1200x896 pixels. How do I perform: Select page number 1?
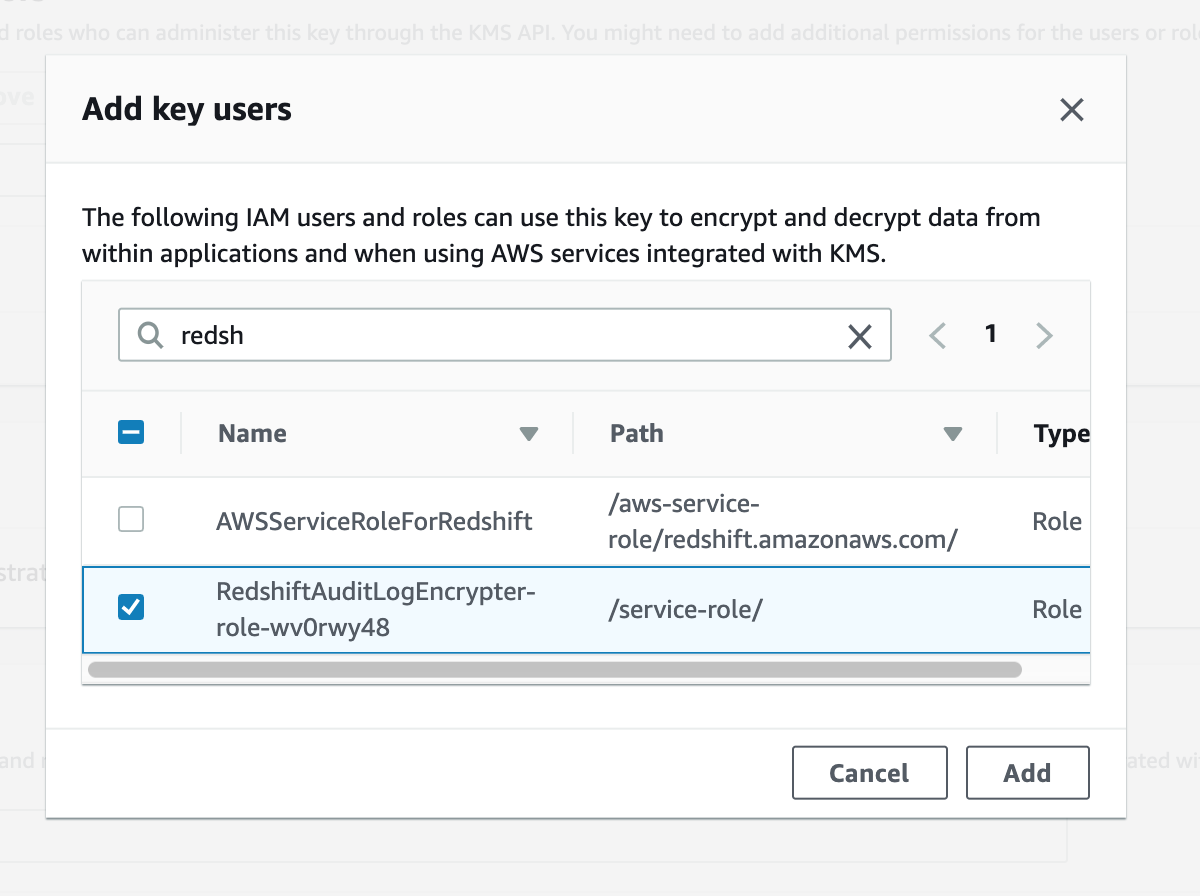coord(990,334)
